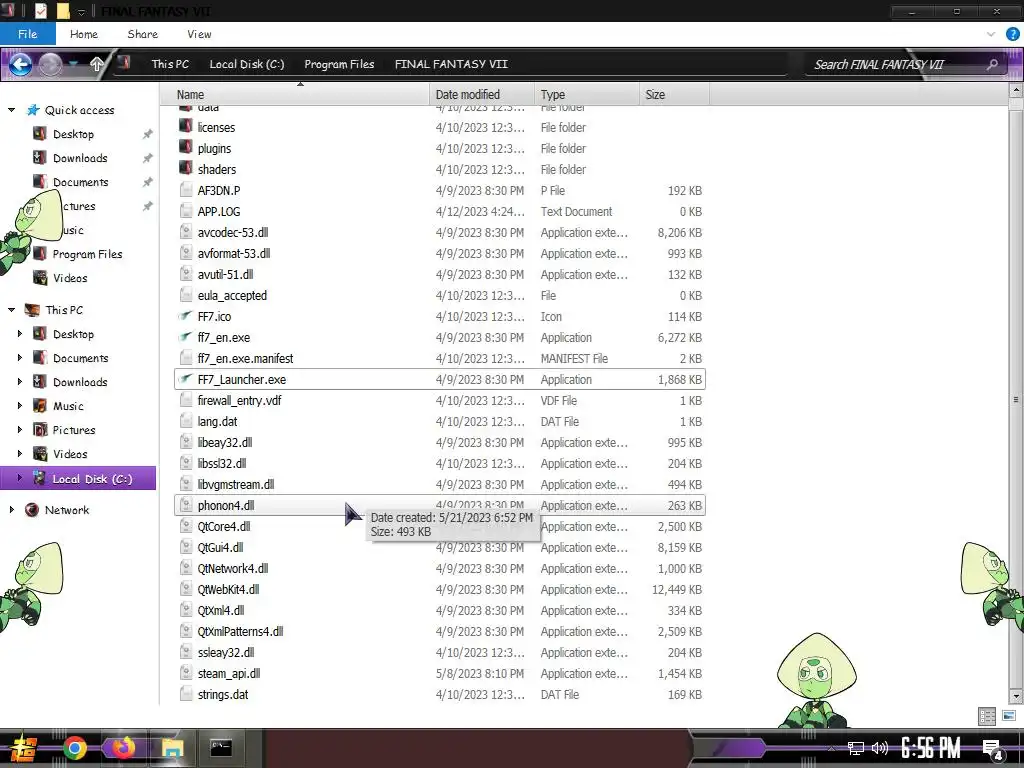This screenshot has height=768, width=1024.
Task: Click the Quick access star icon
Action: point(33,110)
